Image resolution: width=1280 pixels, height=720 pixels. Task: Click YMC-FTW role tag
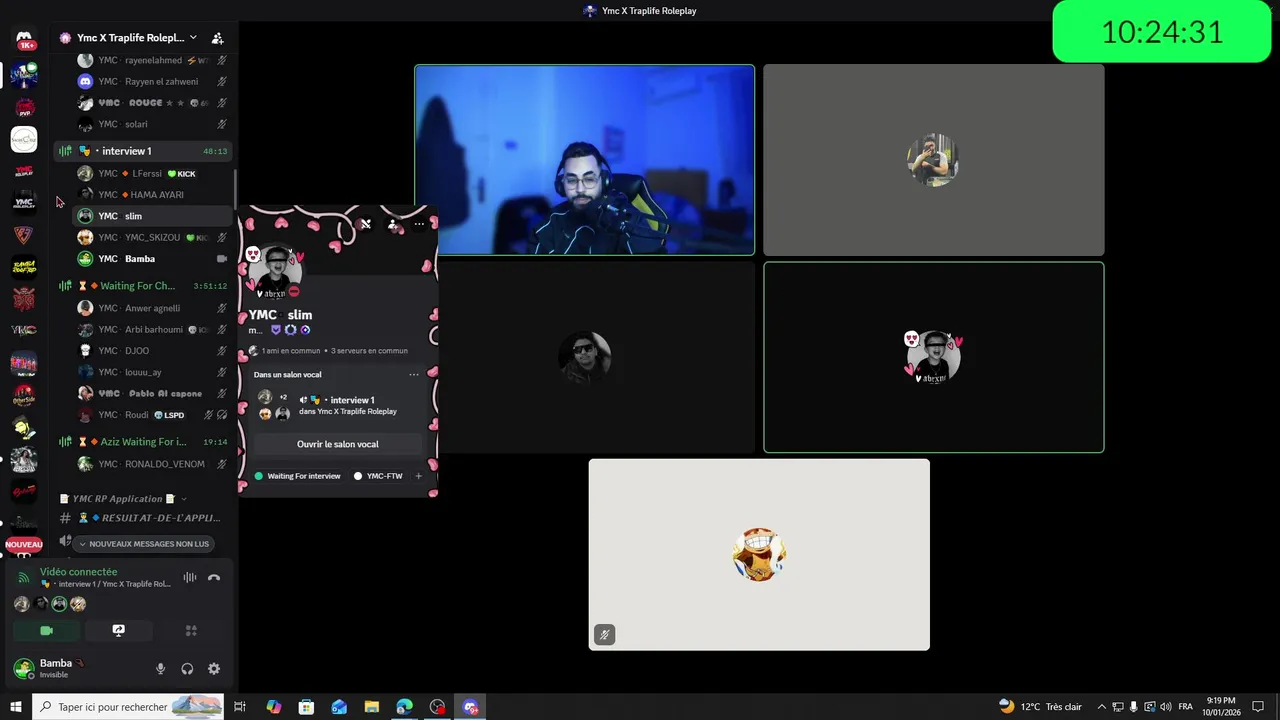379,476
